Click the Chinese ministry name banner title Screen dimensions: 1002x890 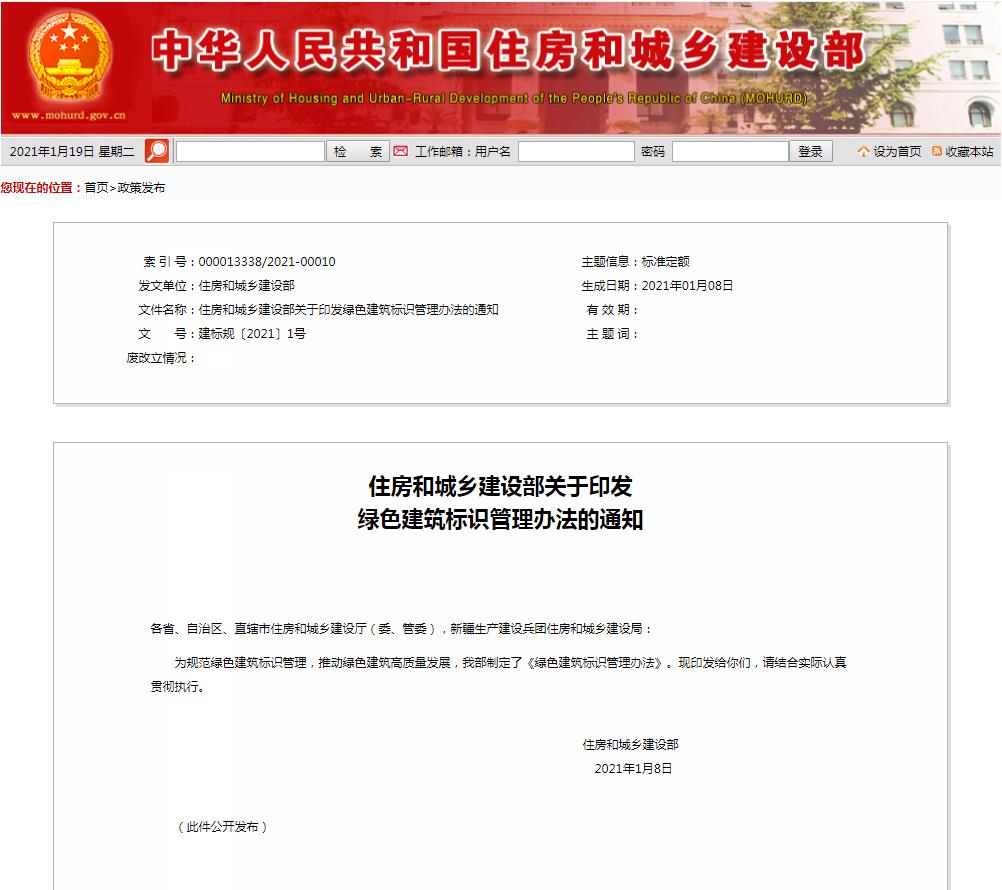[508, 50]
